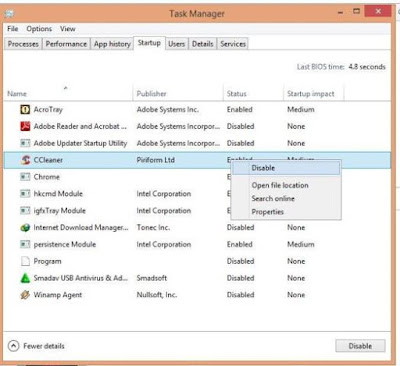Click the Winamp Agent icon
The image size is (400, 366).
(x=25, y=295)
